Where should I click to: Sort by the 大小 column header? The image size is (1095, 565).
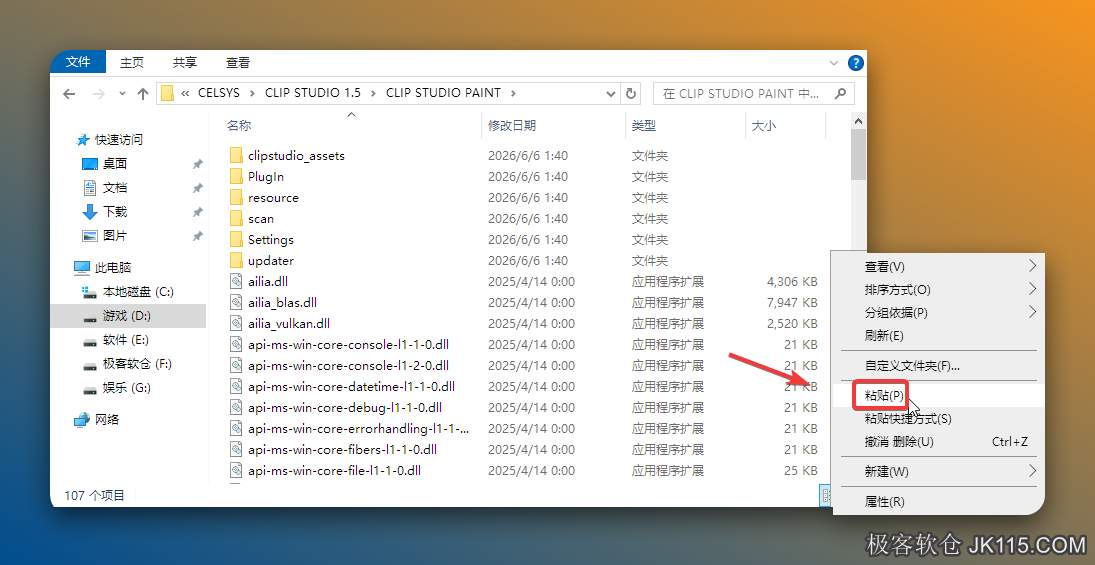pyautogui.click(x=763, y=126)
